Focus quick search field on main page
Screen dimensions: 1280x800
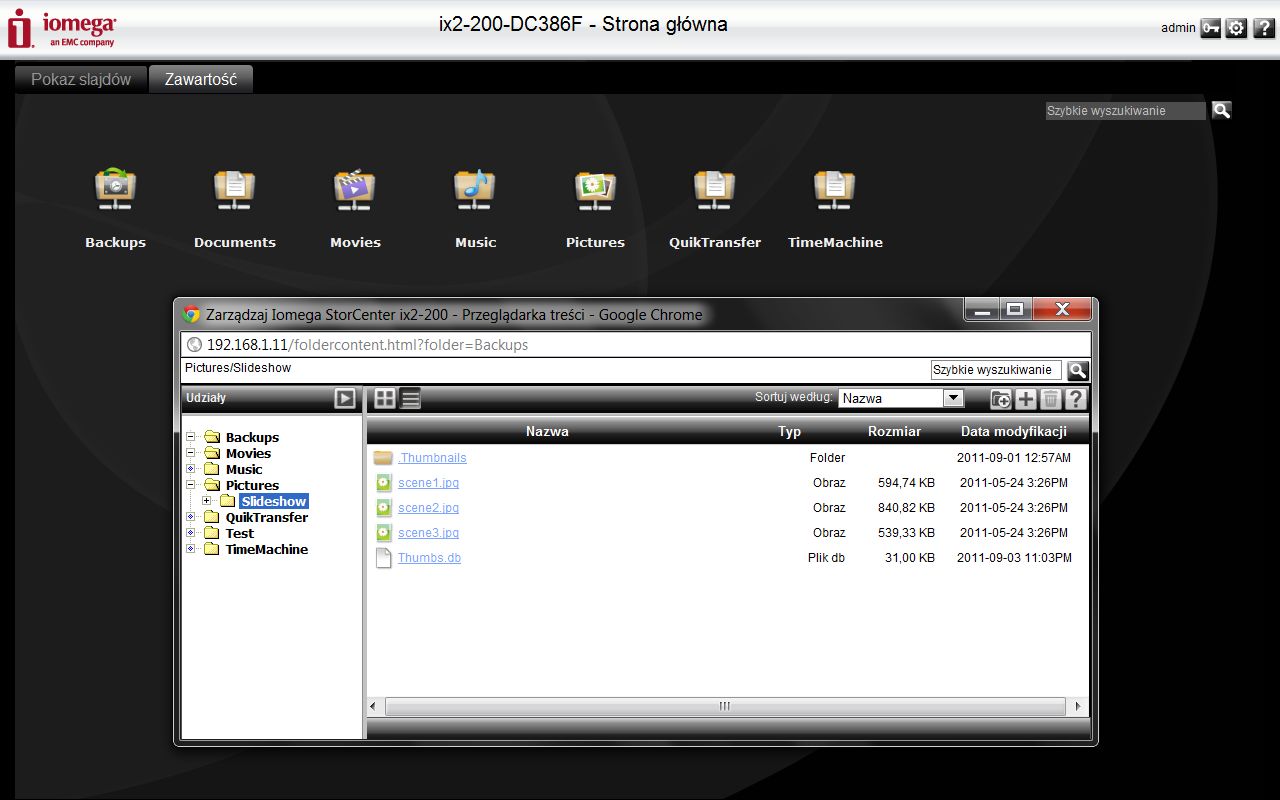[1126, 111]
